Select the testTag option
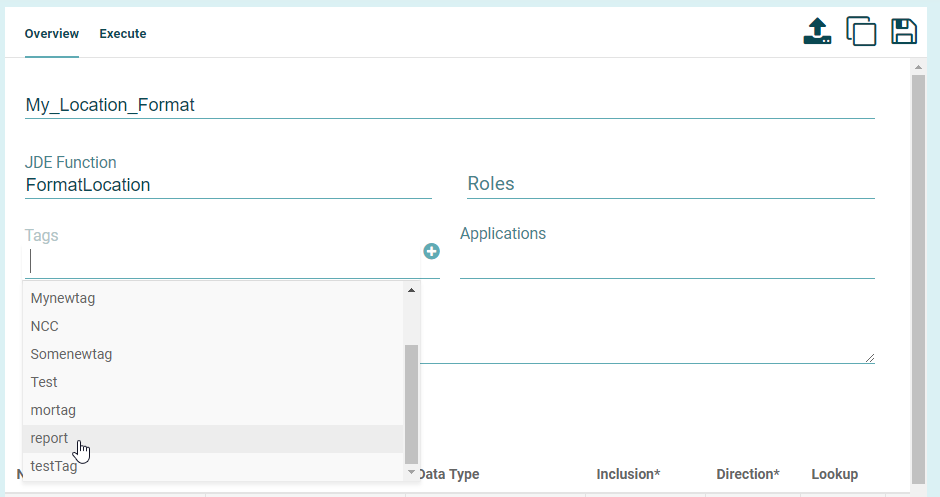The width and height of the screenshot is (940, 497). click(x=54, y=466)
